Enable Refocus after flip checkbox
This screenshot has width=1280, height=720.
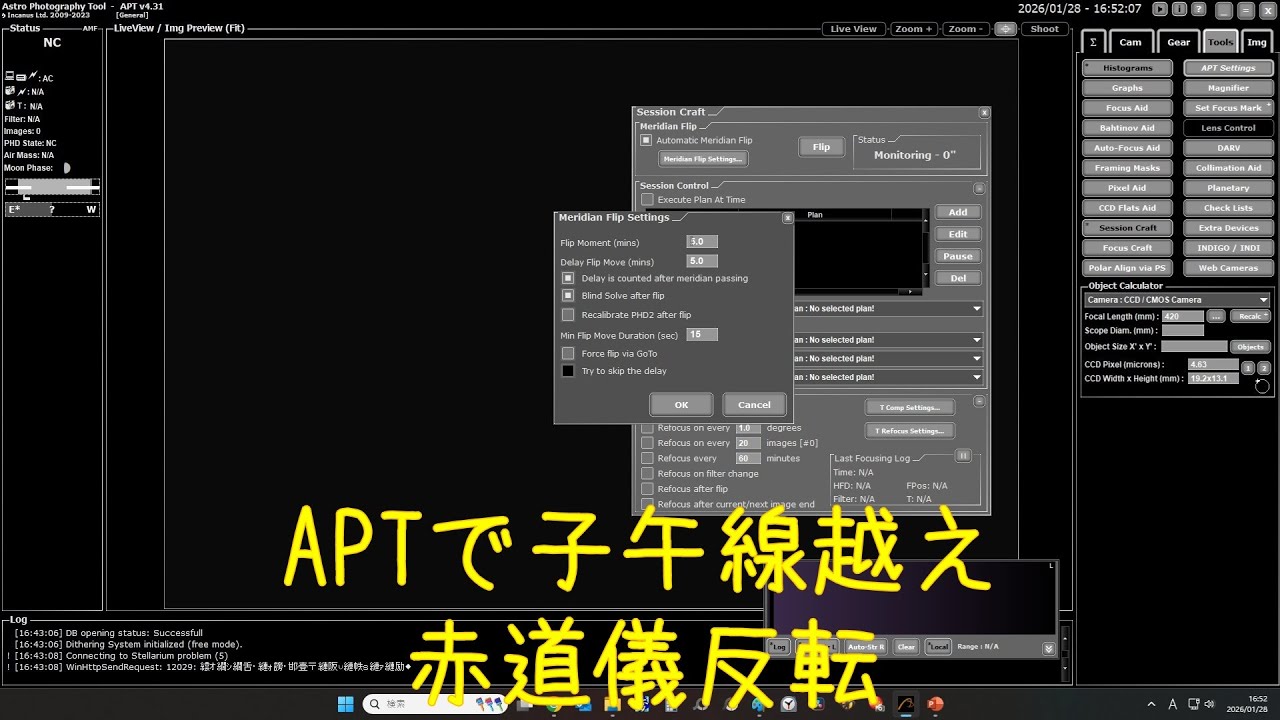647,489
